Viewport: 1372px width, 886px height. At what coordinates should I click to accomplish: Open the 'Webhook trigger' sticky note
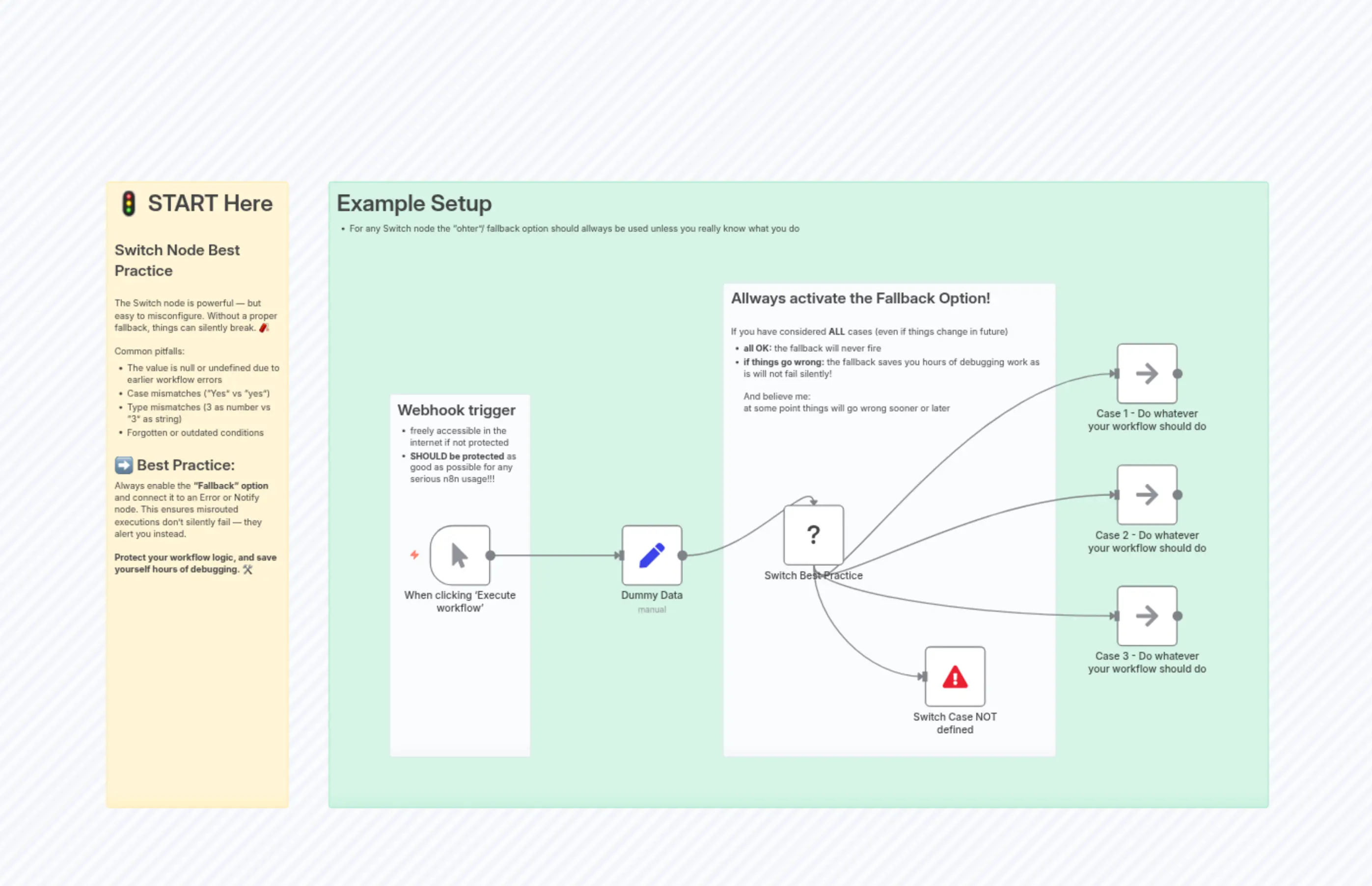[x=456, y=410]
